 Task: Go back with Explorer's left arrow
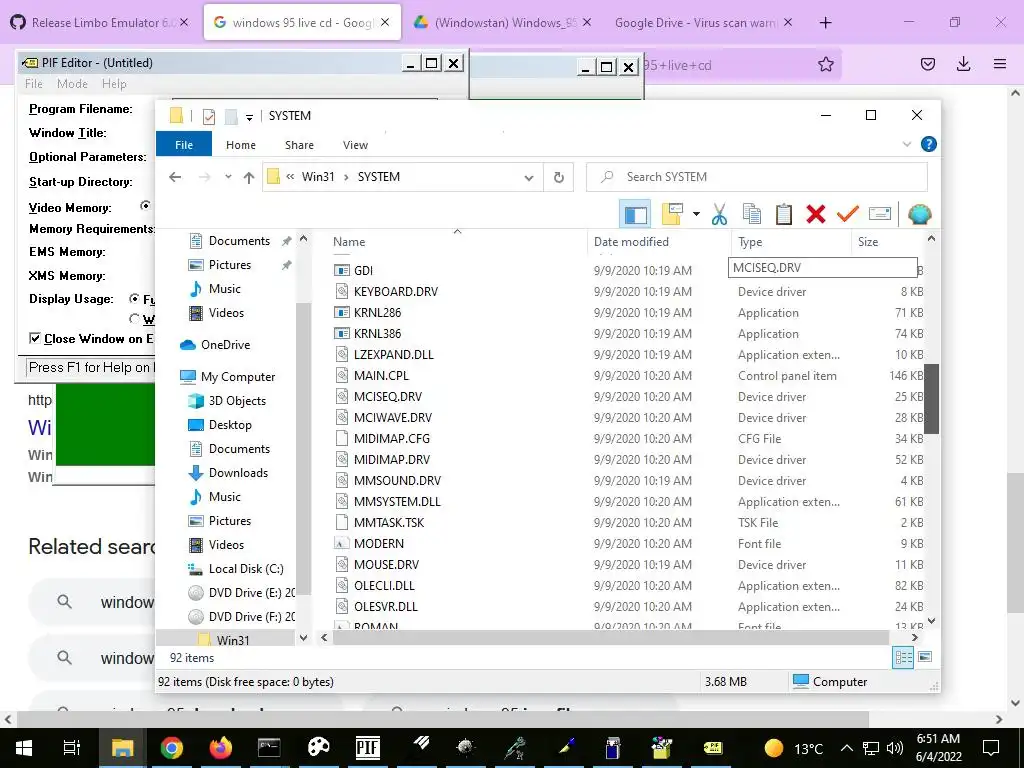(174, 177)
